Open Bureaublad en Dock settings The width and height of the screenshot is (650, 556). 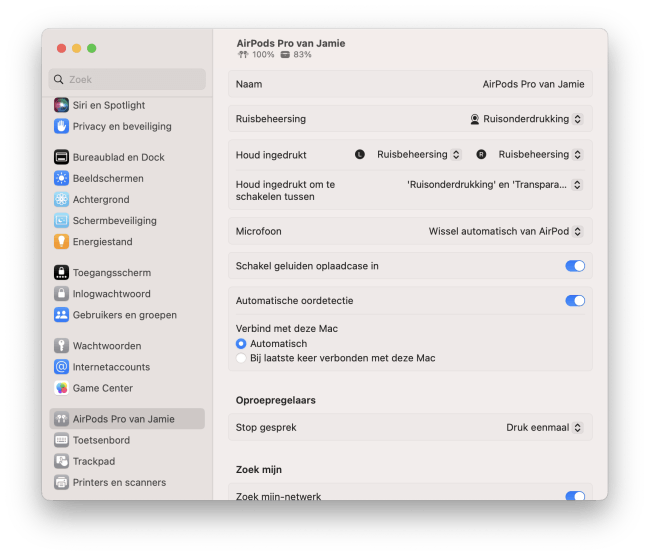click(119, 157)
